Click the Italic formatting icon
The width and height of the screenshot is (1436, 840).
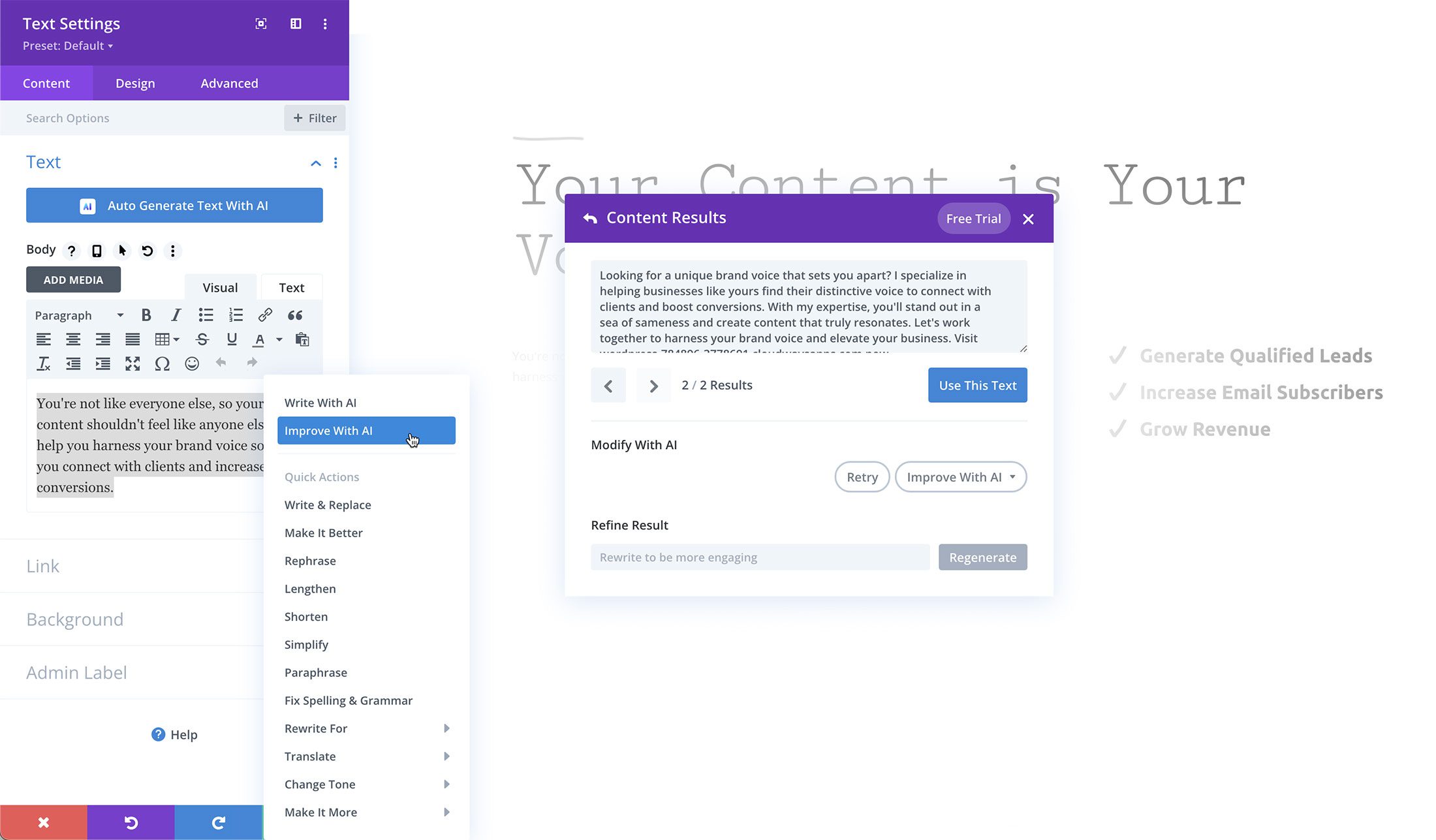point(175,315)
